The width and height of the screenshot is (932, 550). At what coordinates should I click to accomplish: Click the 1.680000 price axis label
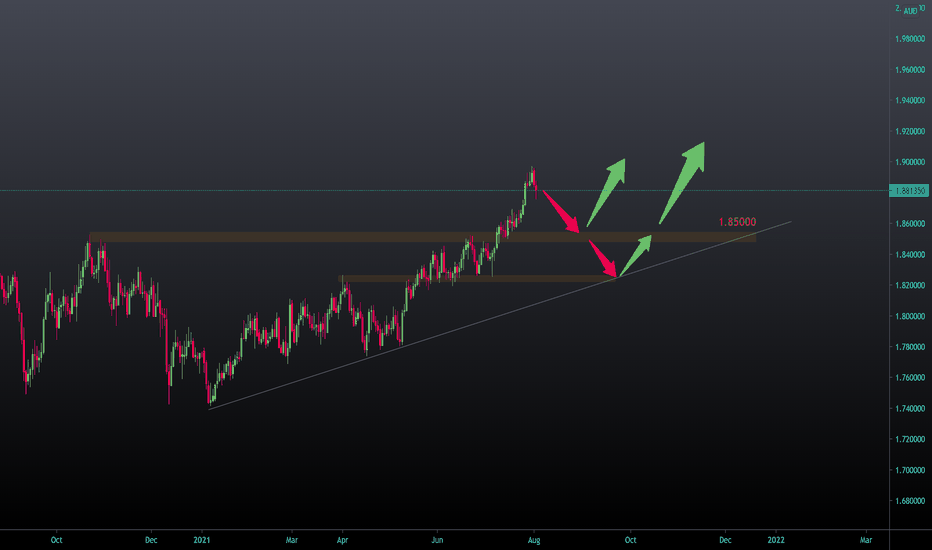tap(910, 501)
